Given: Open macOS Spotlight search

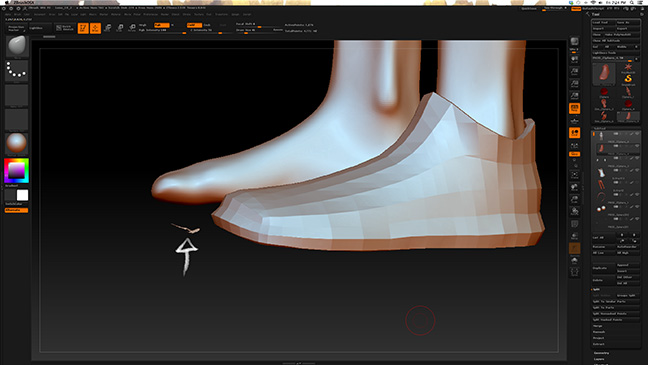Looking at the screenshot, I should point(632,2).
